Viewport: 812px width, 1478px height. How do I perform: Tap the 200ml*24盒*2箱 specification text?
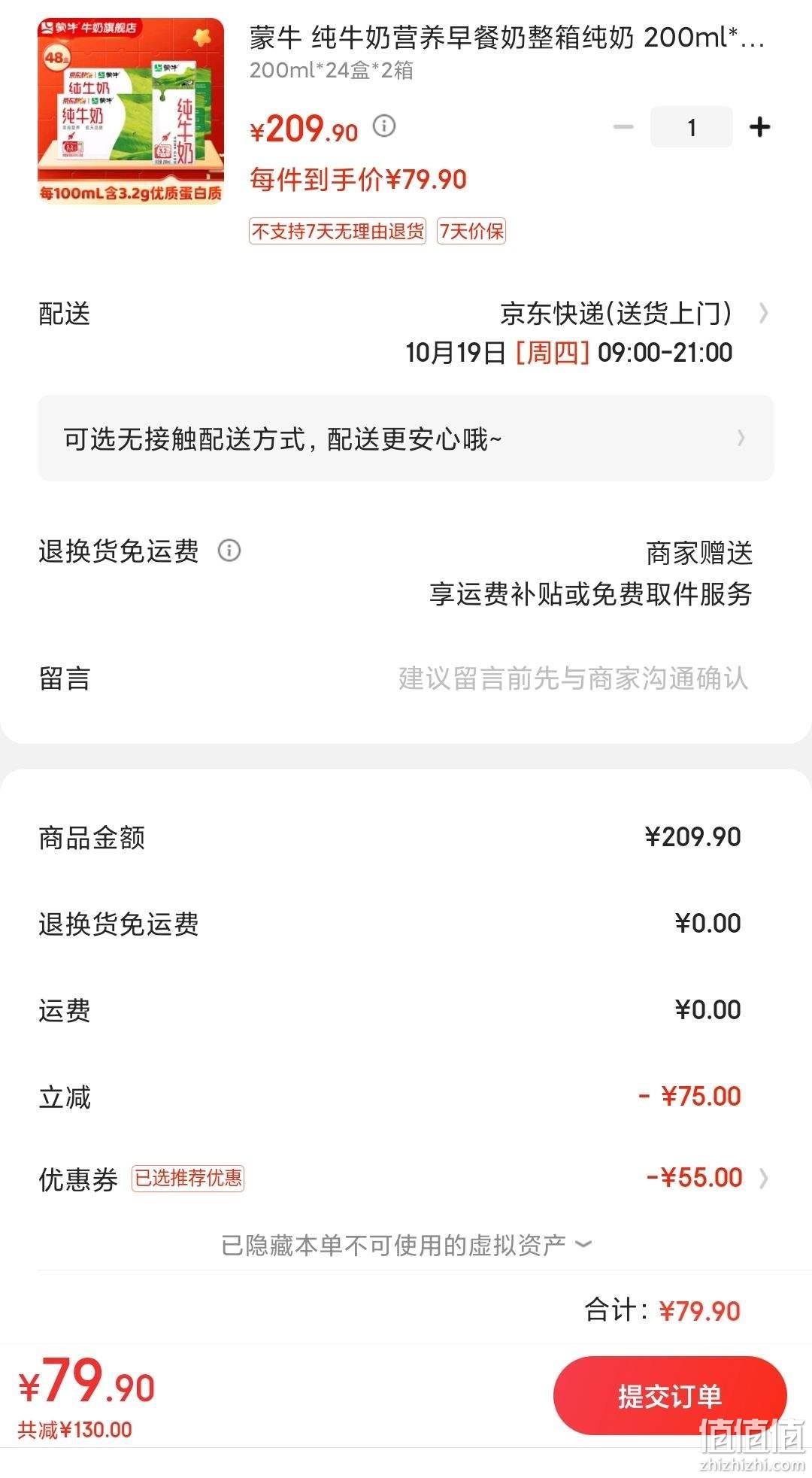tap(332, 71)
